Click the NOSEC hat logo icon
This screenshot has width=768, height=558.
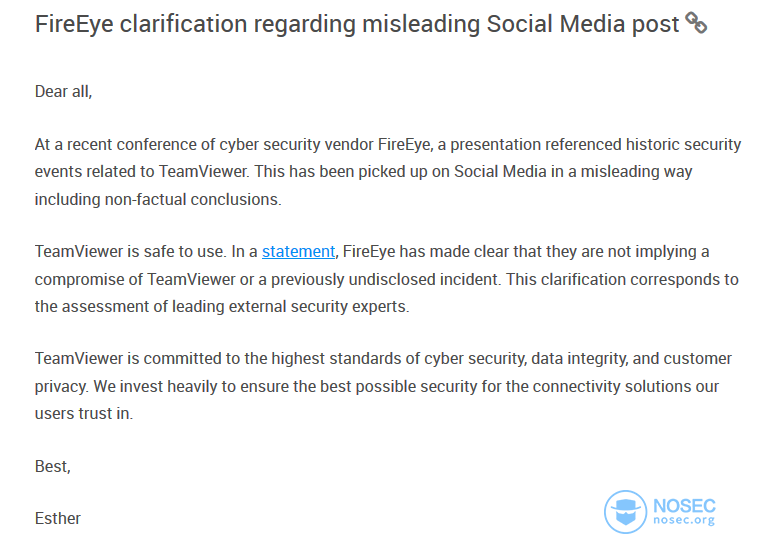(x=625, y=511)
